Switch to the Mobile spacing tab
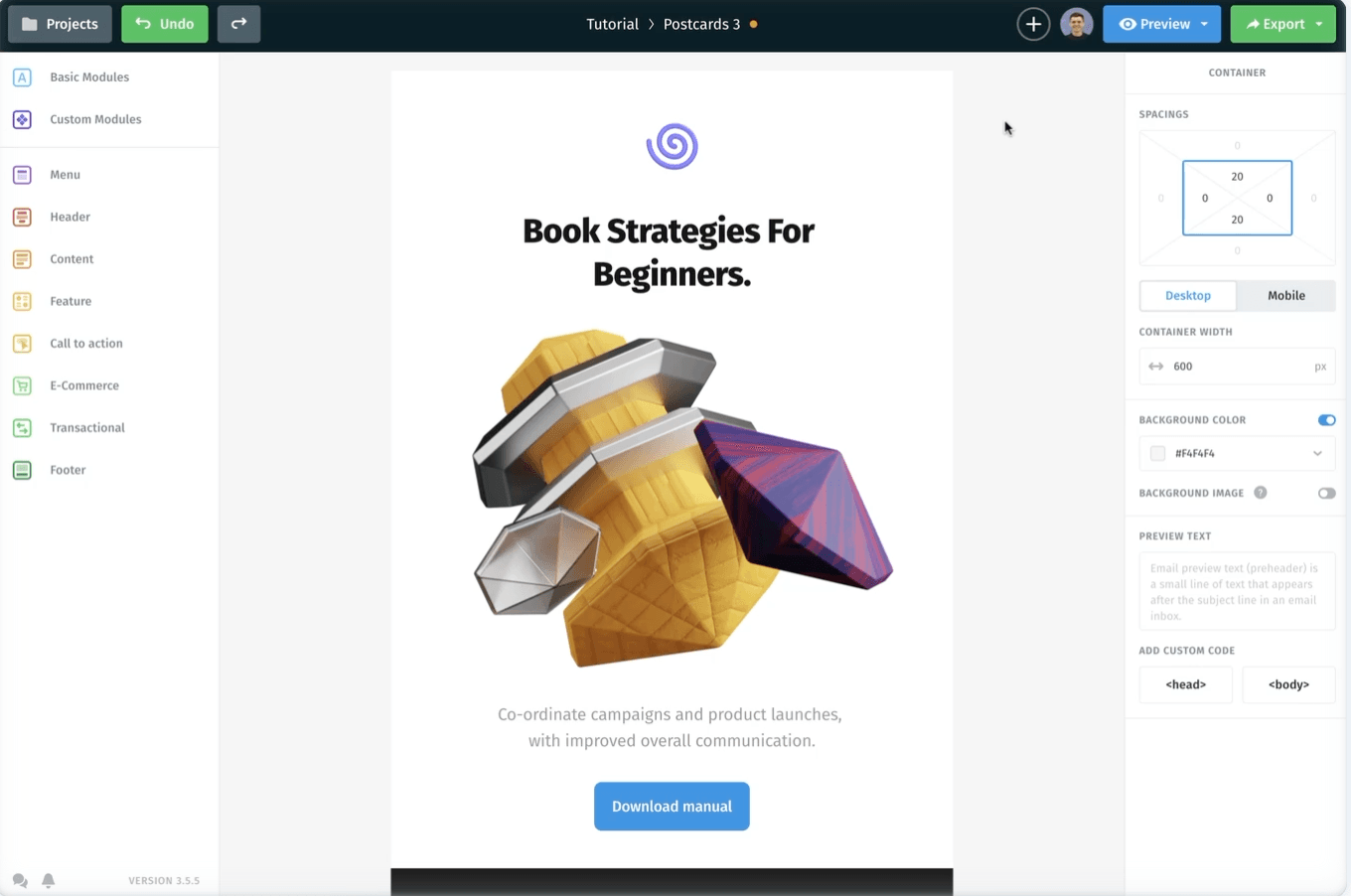 1285,295
